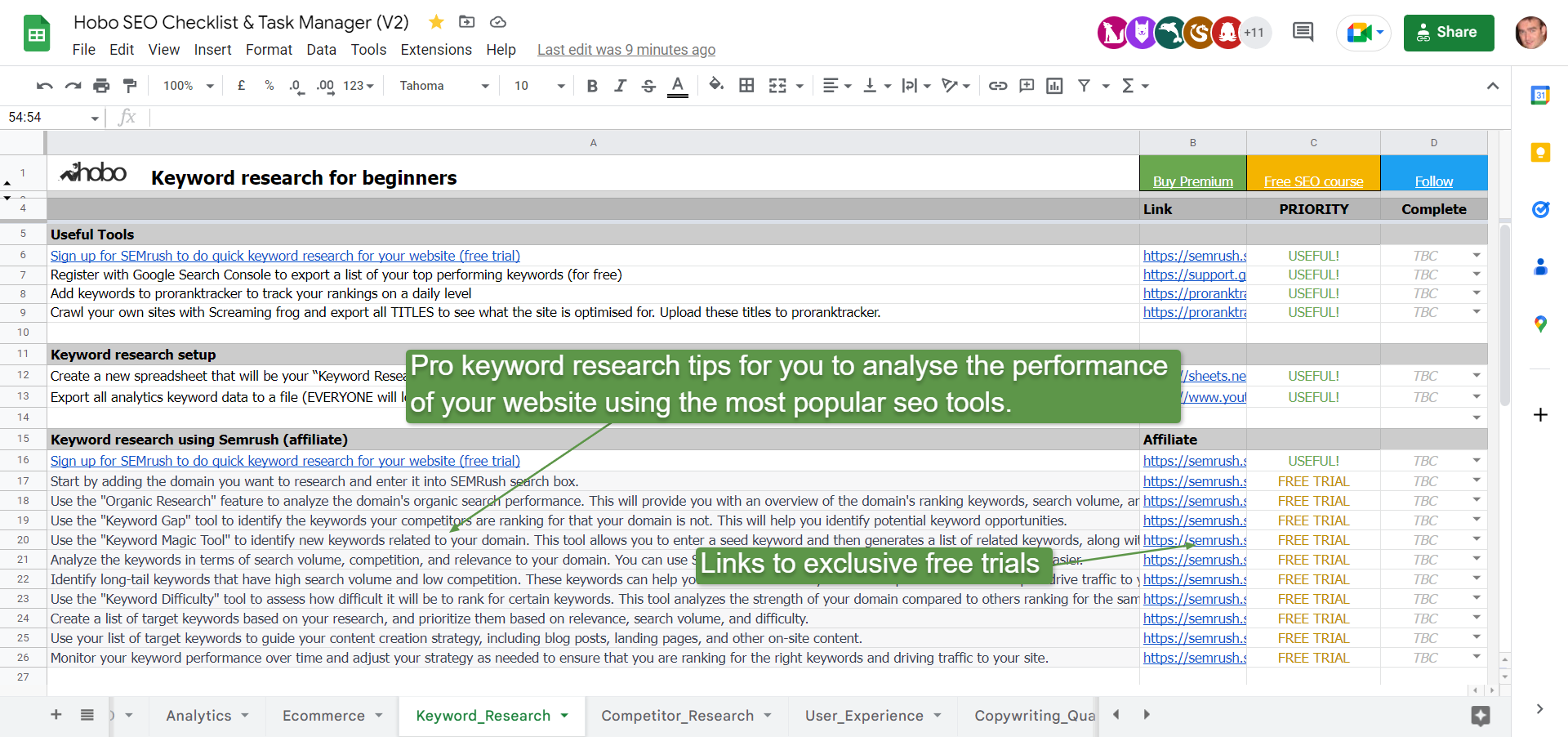Toggle italic formatting

(620, 86)
